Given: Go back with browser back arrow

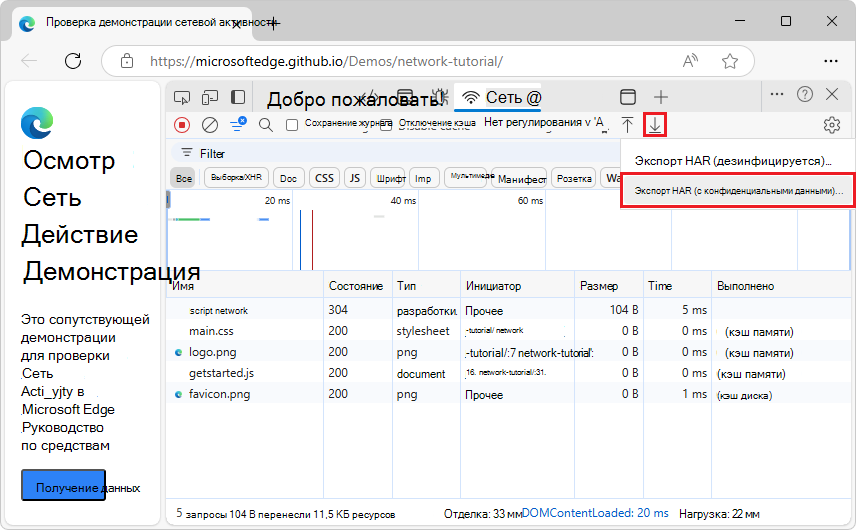Looking at the screenshot, I should [x=29, y=61].
